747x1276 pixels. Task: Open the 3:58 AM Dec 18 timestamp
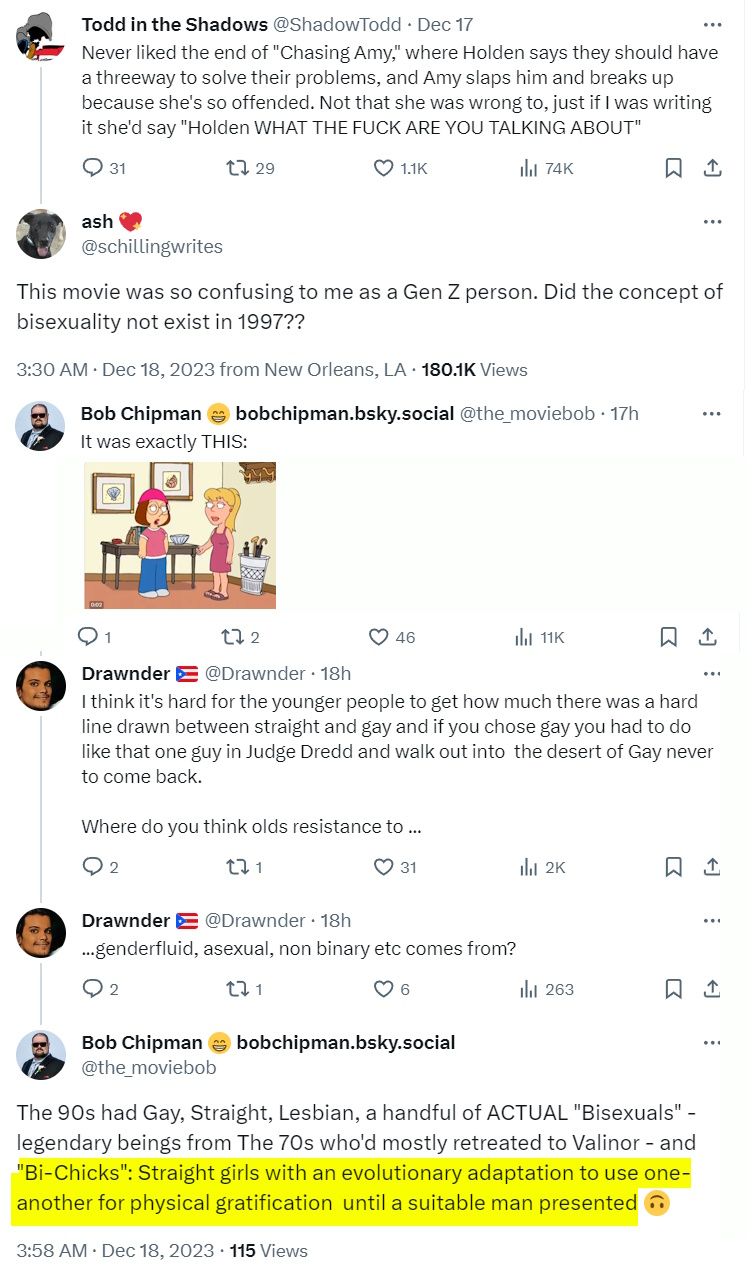115,1250
